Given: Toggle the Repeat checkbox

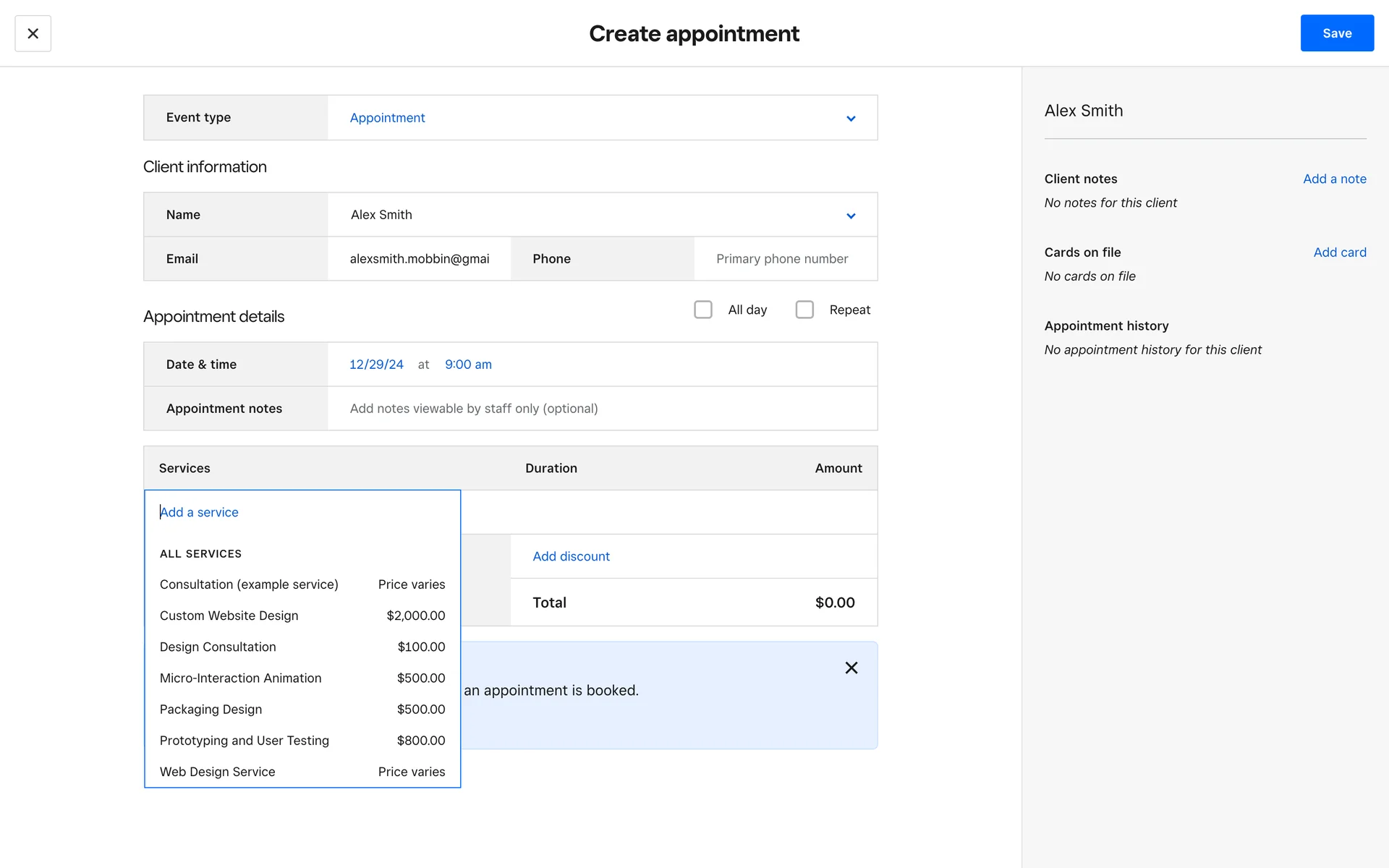Looking at the screenshot, I should [x=804, y=310].
